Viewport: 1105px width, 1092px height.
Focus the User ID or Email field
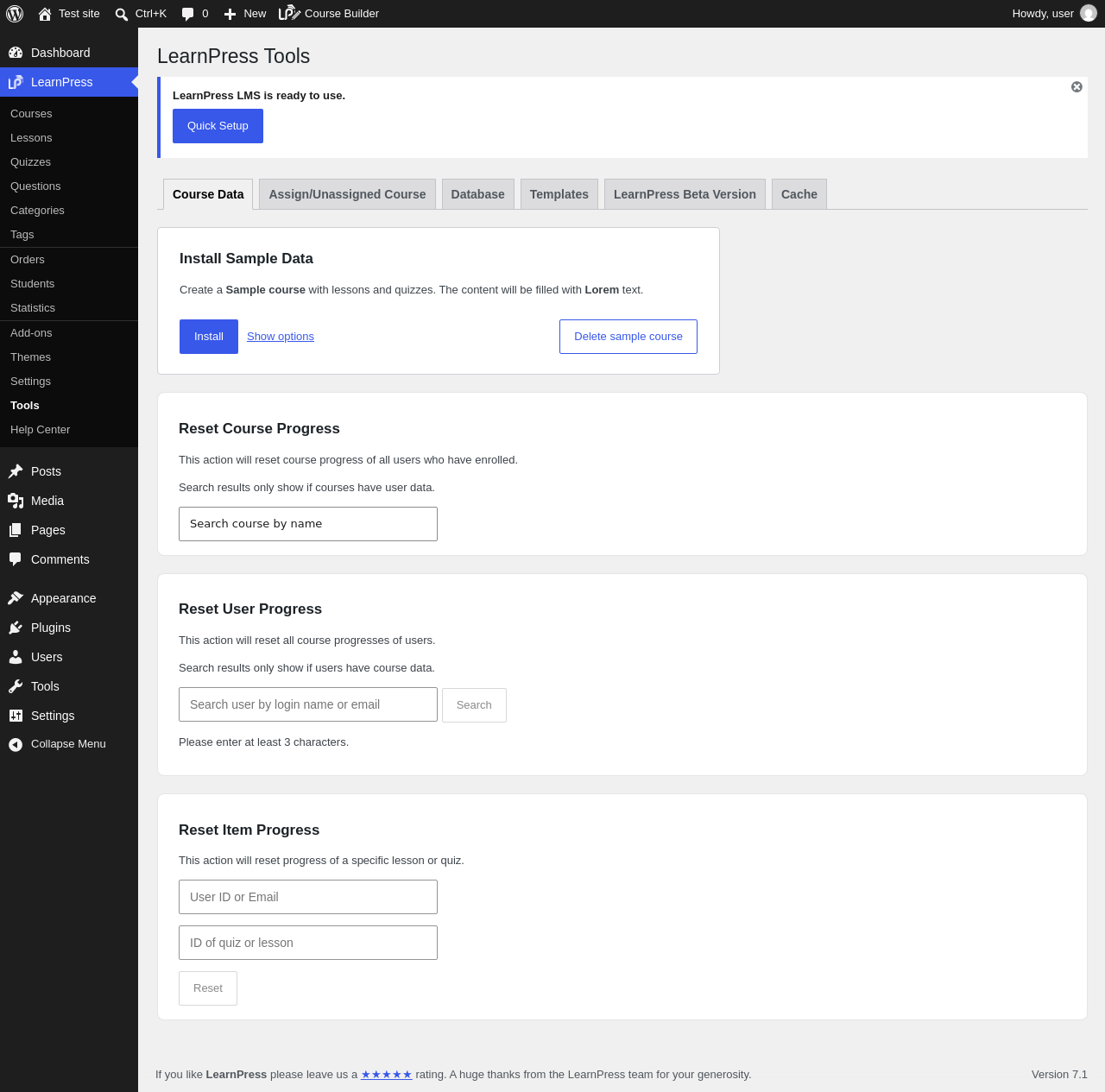[308, 897]
